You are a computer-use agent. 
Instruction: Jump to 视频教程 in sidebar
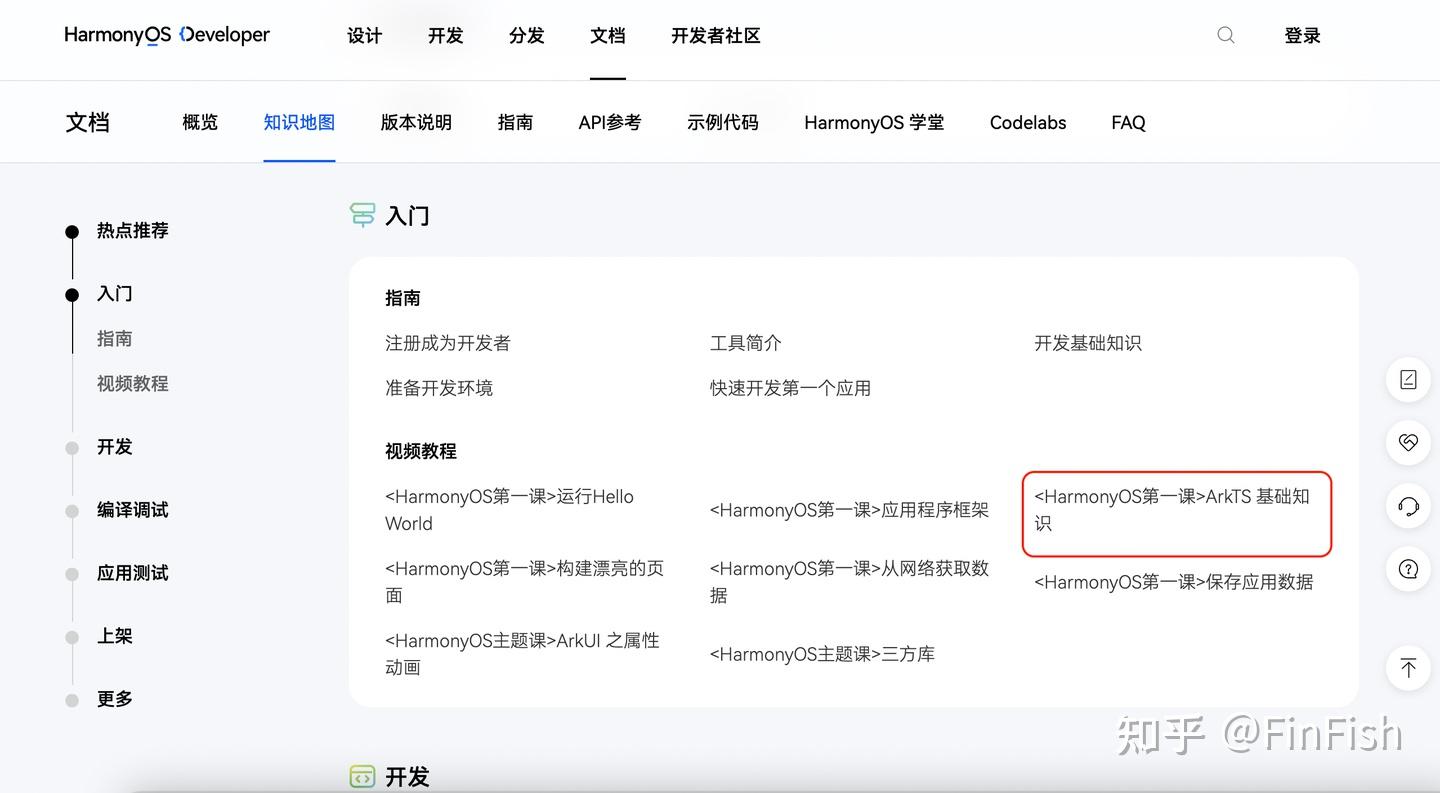click(x=132, y=384)
